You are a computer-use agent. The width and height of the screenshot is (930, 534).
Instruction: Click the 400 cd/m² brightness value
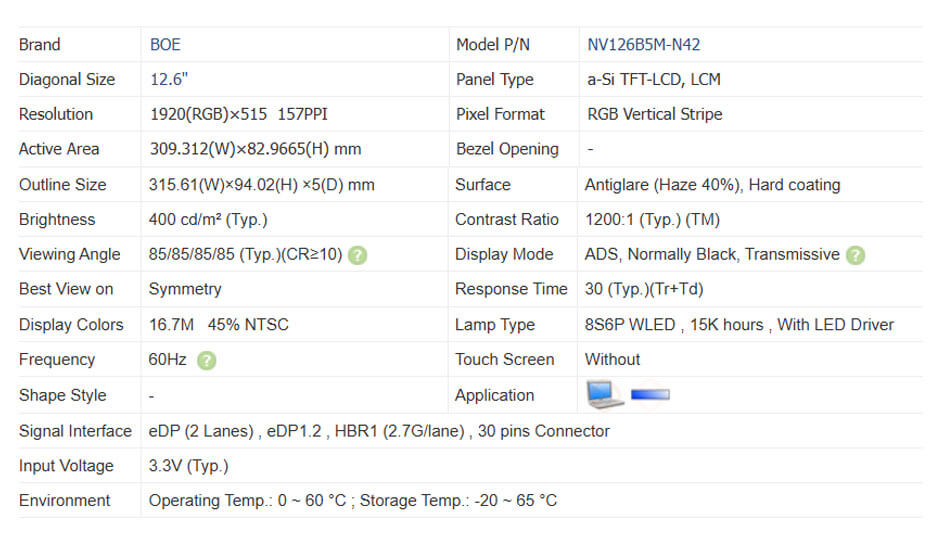pyautogui.click(x=208, y=220)
